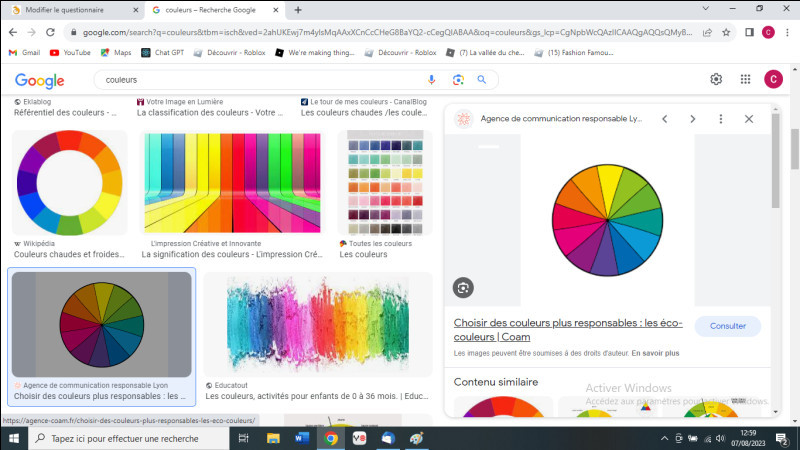Show hidden system tray icons
This screenshot has width=800, height=450.
[664, 438]
